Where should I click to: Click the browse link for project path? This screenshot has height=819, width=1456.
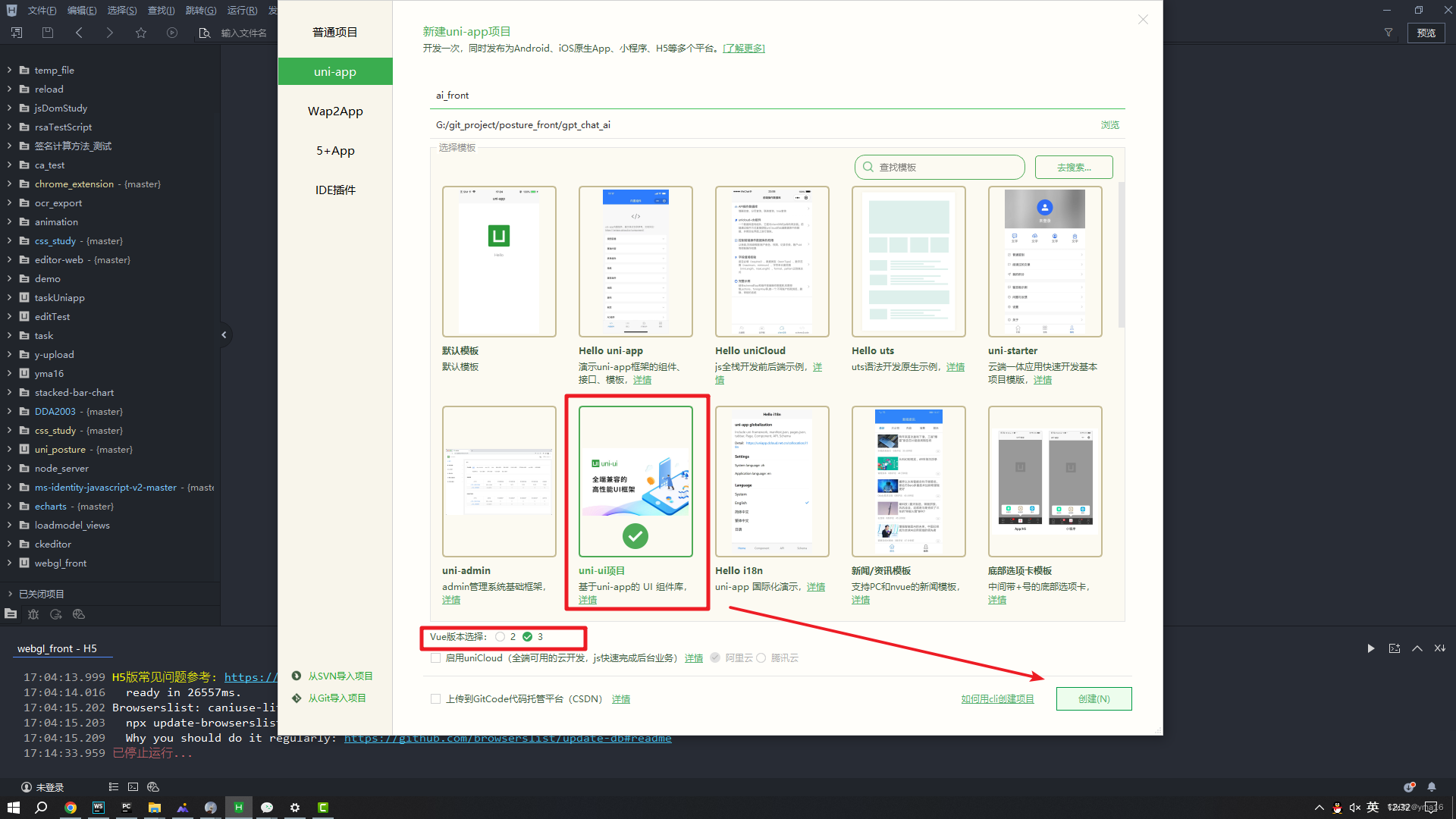(x=1109, y=125)
